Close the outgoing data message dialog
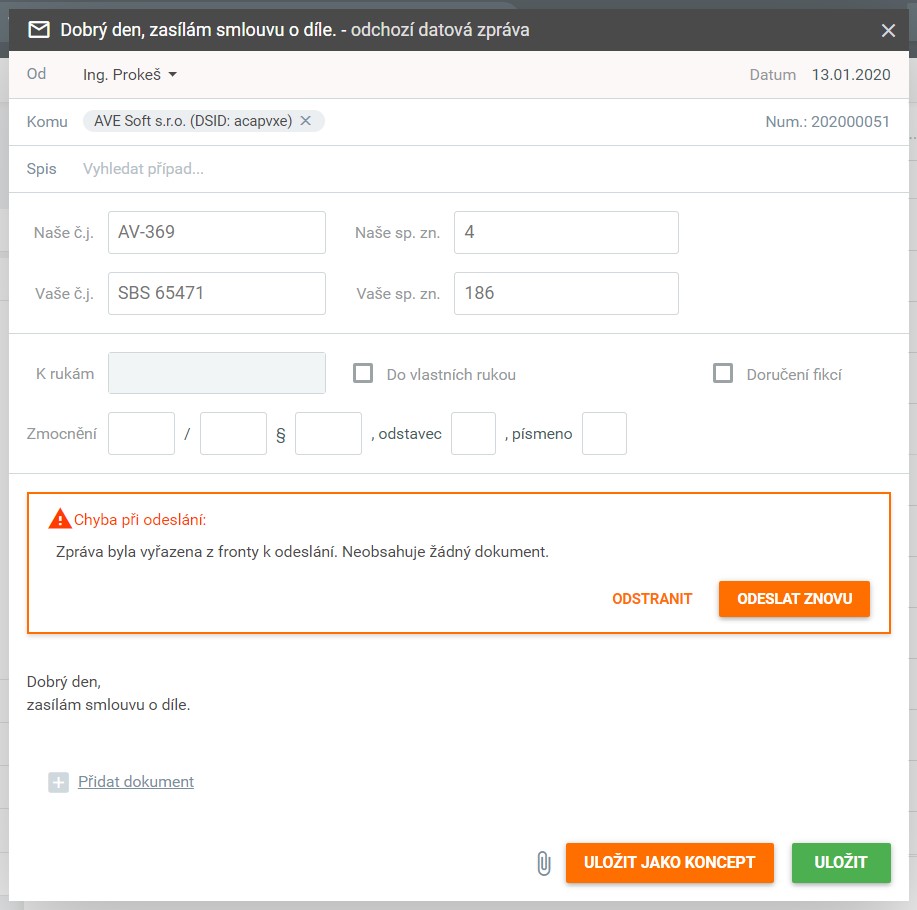Screen dimensions: 917x910 coord(888,30)
